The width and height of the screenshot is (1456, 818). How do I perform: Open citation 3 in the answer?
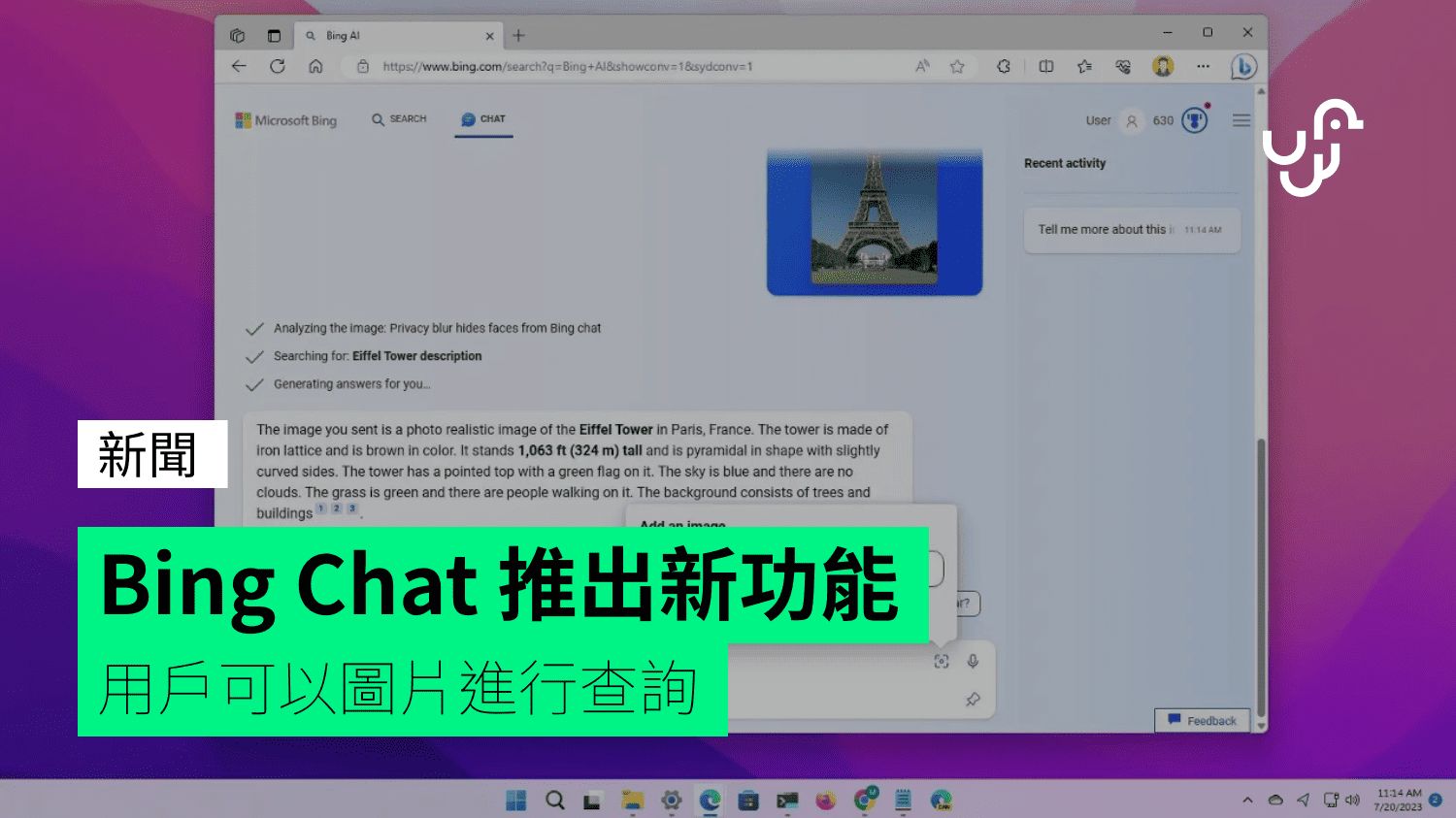(352, 507)
